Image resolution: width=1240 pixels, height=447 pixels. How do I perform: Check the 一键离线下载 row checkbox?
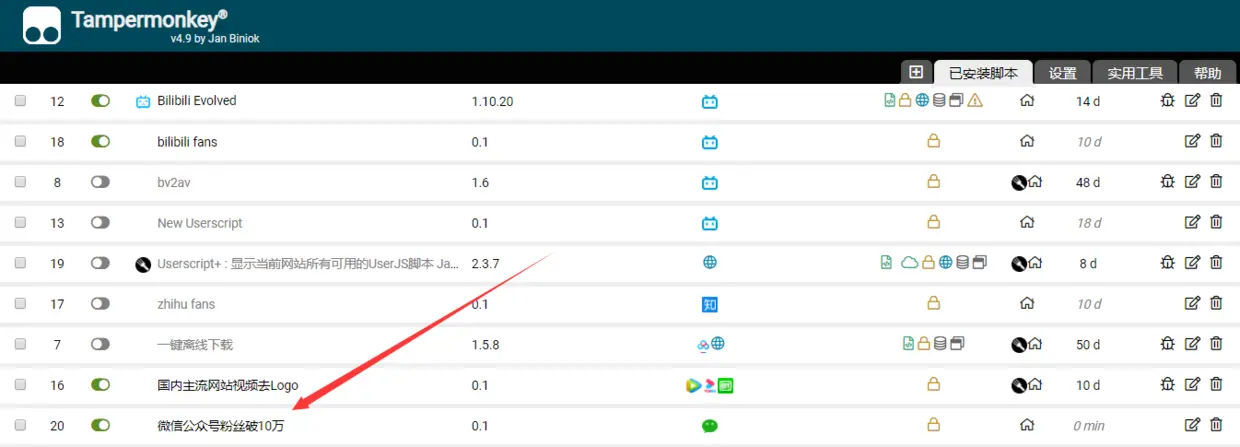tap(20, 344)
